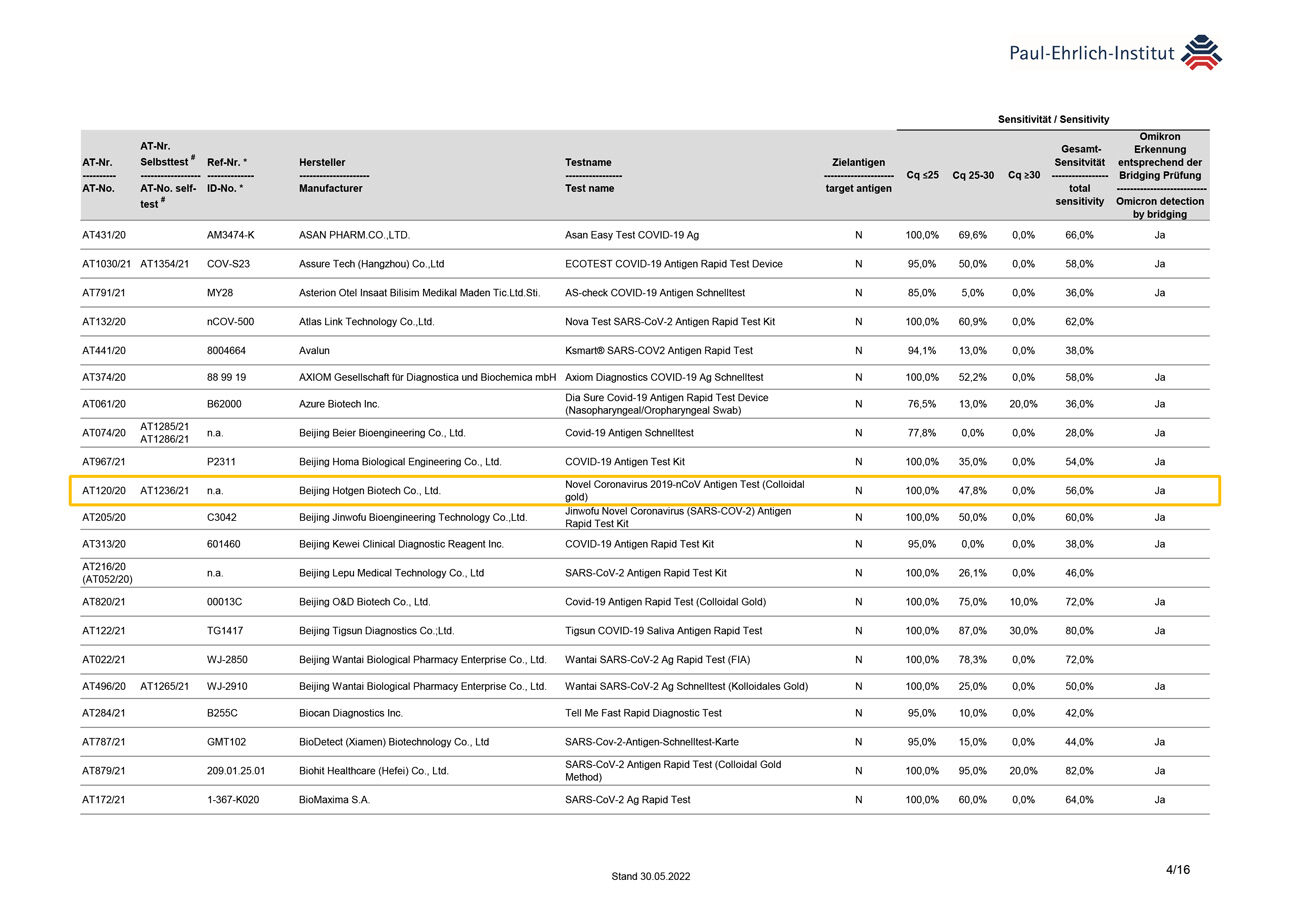Click the page number 4/16
Viewport: 1300px width, 919px height.
1178,870
